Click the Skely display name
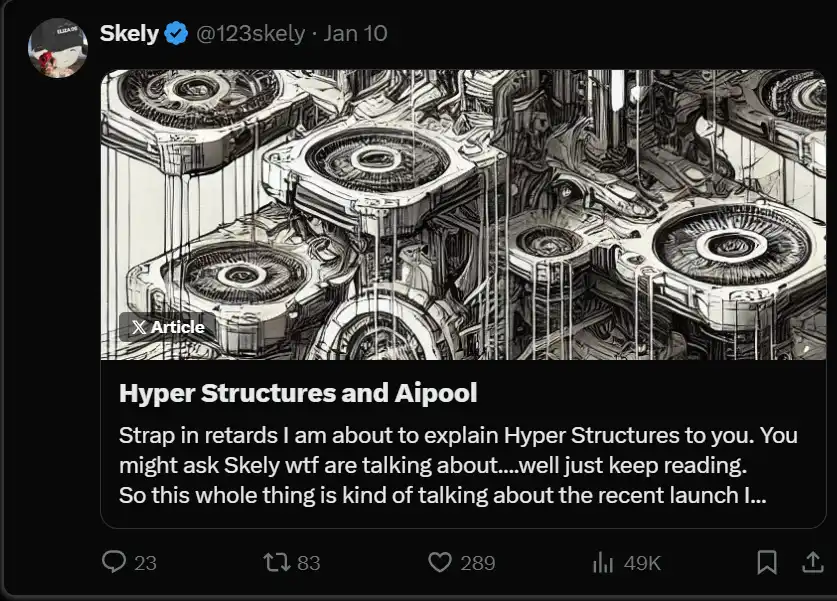The width and height of the screenshot is (837, 601). point(129,33)
